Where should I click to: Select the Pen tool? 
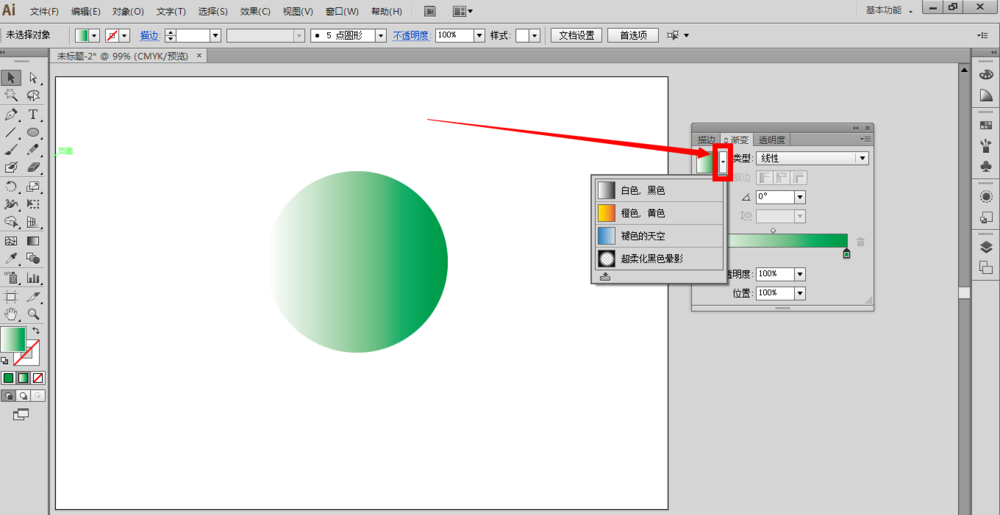11,115
